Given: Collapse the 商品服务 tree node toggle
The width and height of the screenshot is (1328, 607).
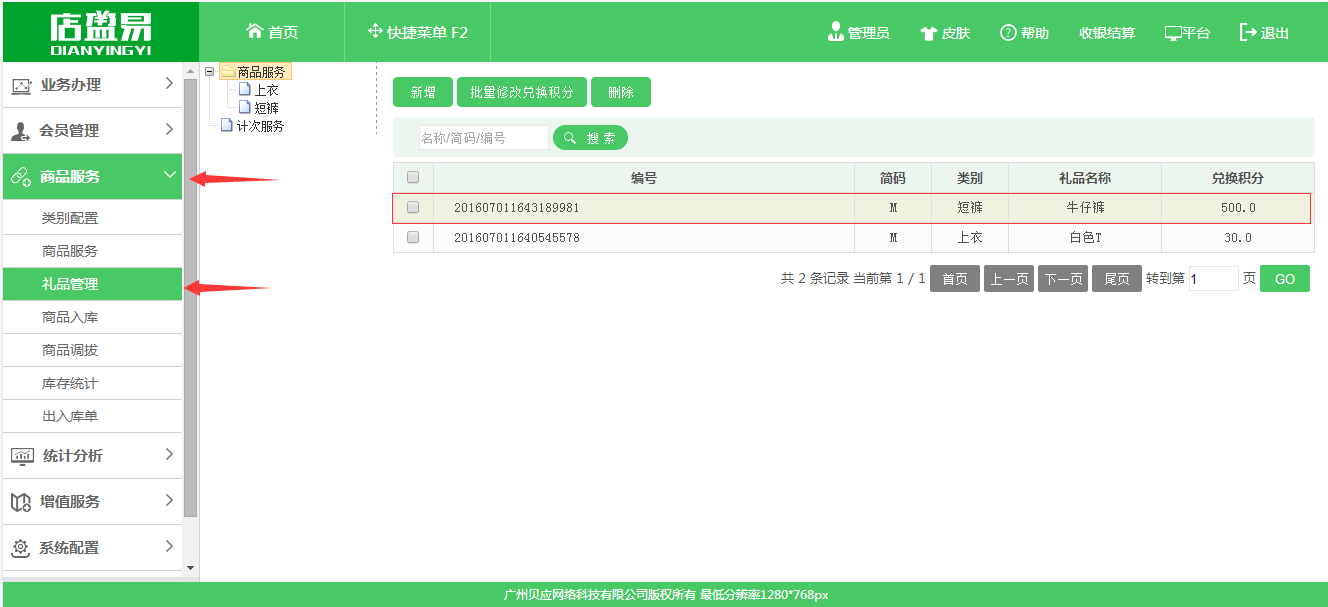Looking at the screenshot, I should [209, 72].
